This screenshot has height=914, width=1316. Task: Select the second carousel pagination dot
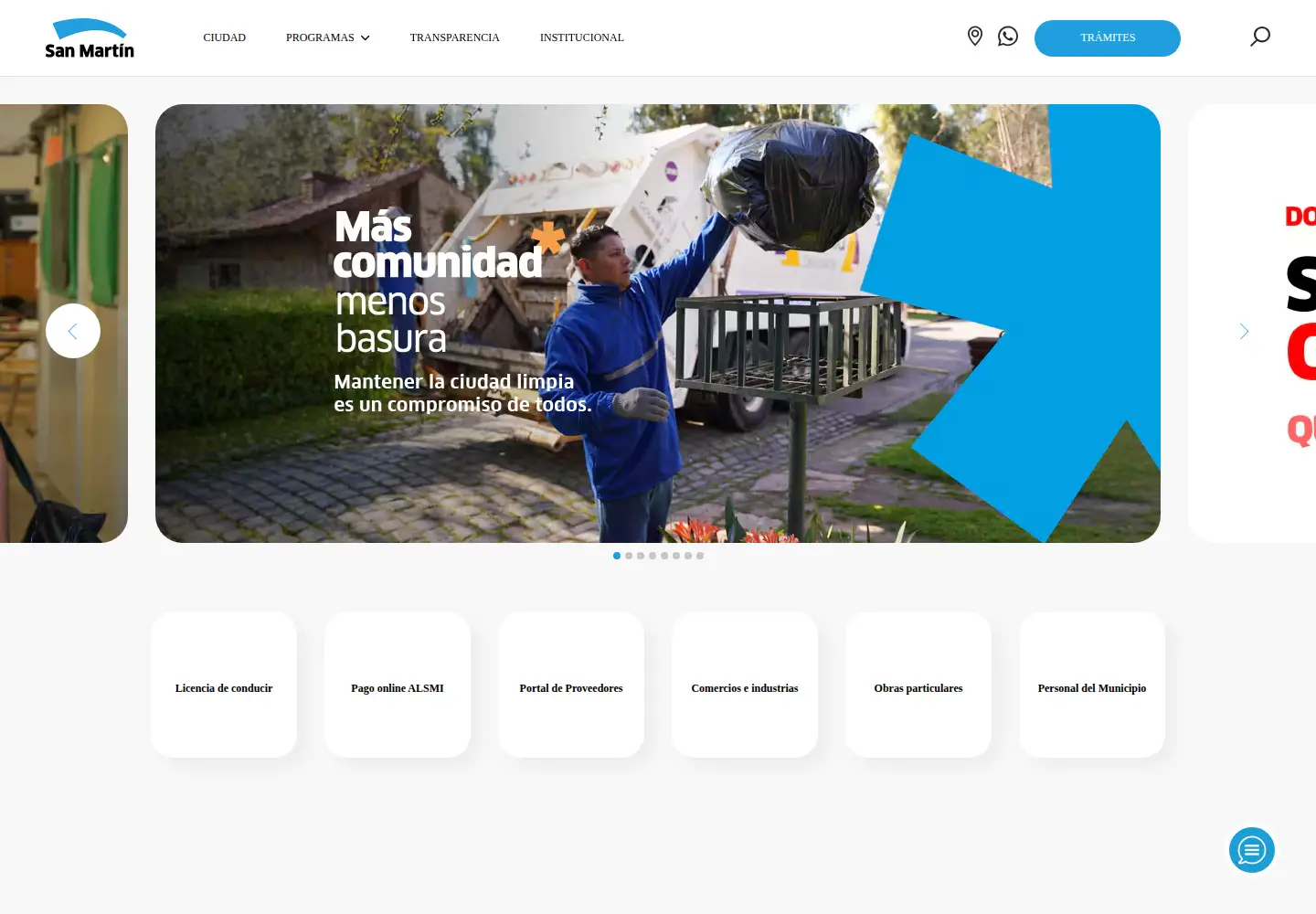click(629, 556)
